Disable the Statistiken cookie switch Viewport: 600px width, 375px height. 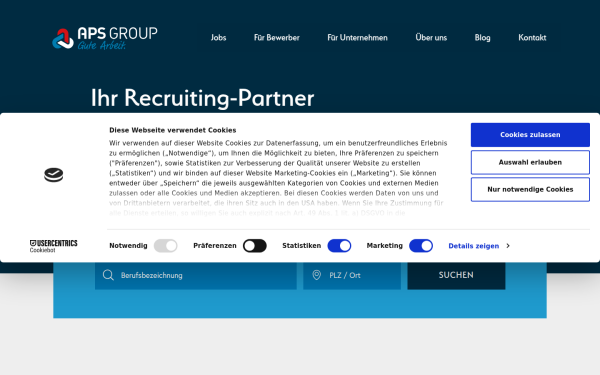[x=339, y=246]
